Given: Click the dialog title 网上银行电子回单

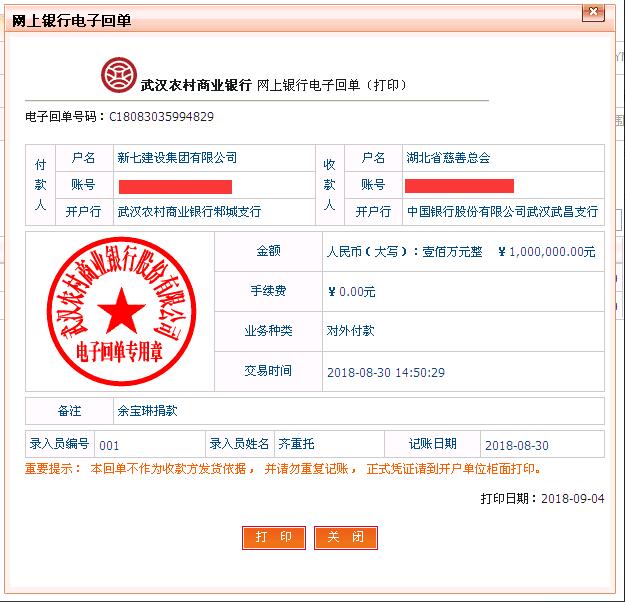Looking at the screenshot, I should (x=72, y=21).
